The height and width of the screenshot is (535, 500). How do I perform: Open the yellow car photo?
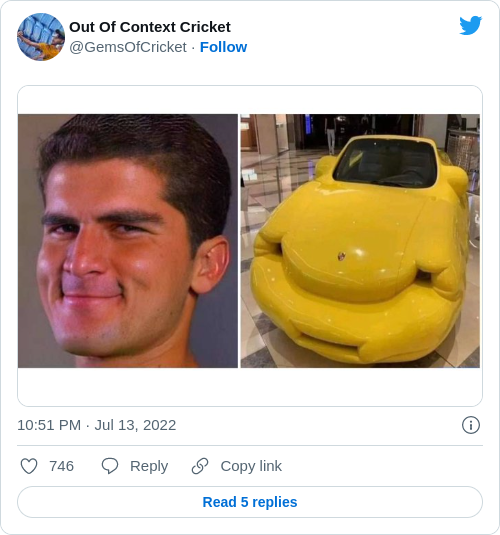tap(360, 241)
